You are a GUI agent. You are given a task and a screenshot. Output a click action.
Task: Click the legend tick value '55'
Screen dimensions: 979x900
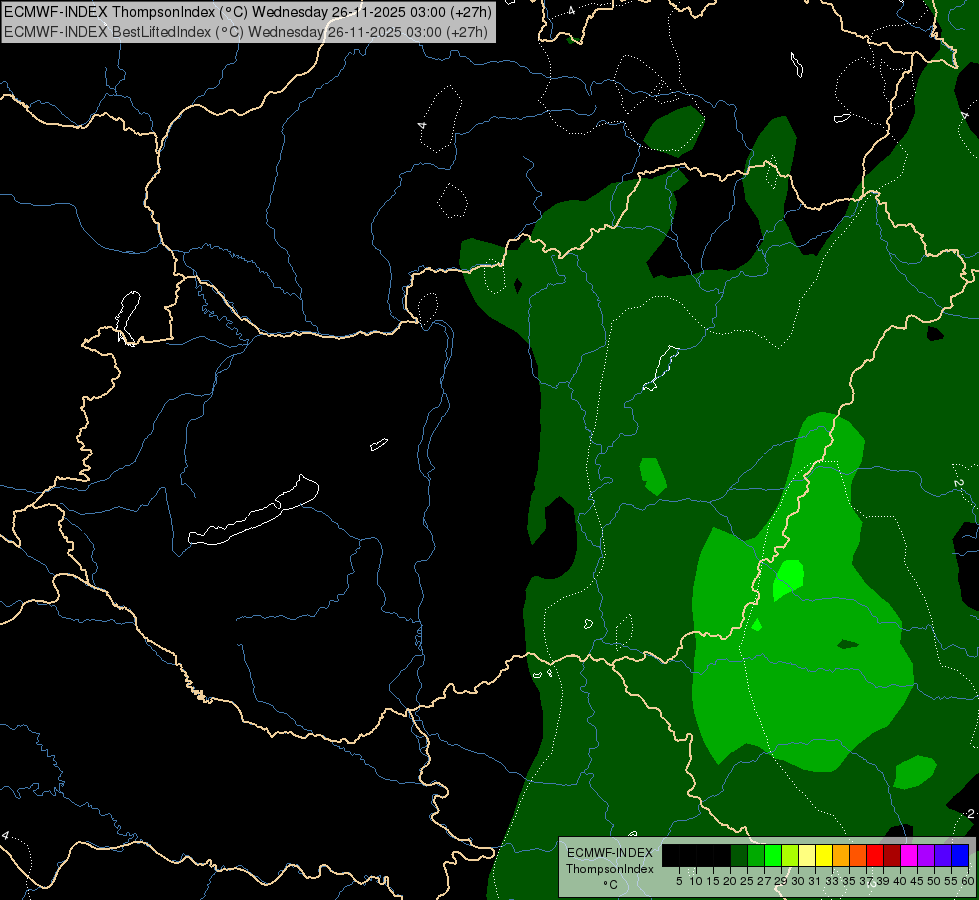[951, 881]
